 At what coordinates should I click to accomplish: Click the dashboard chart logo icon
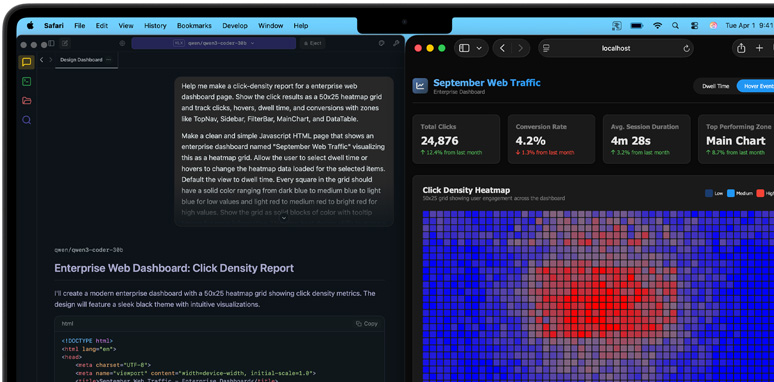(x=420, y=86)
